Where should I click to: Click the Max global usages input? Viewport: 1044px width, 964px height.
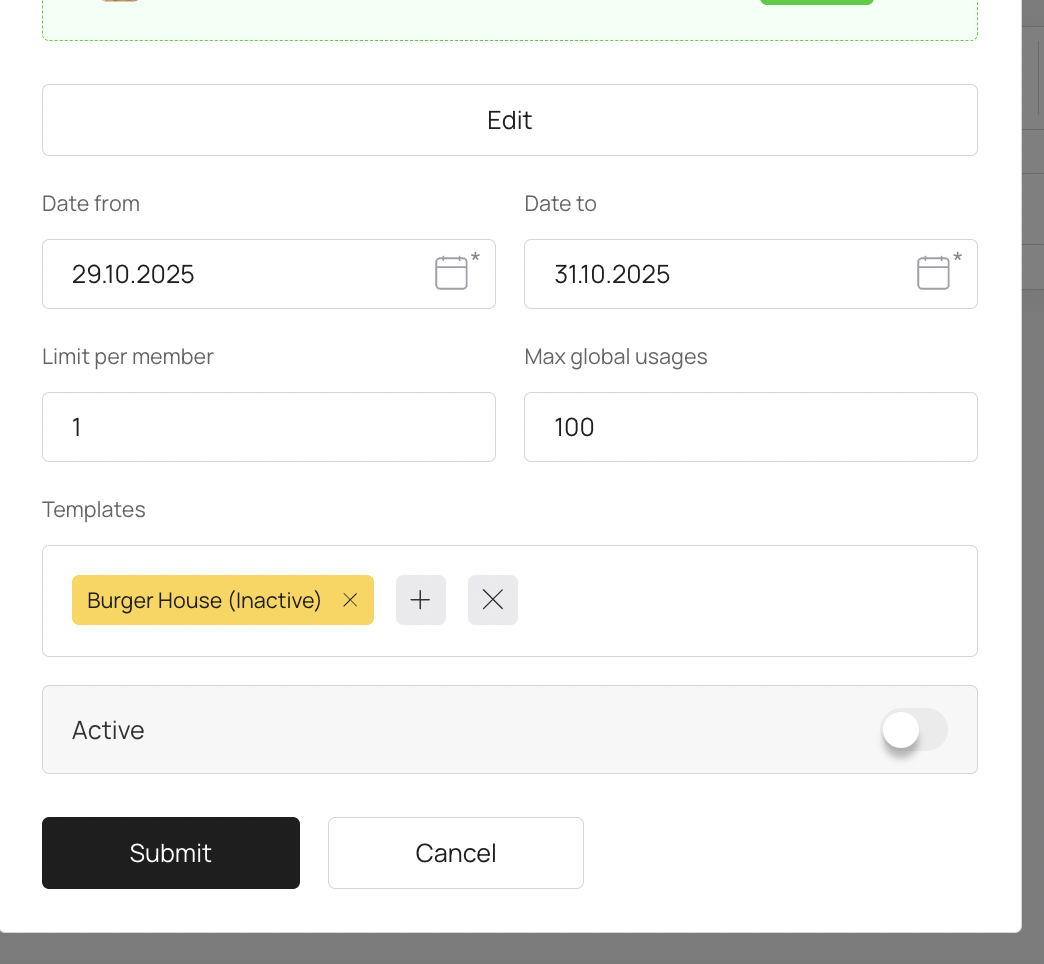(750, 427)
